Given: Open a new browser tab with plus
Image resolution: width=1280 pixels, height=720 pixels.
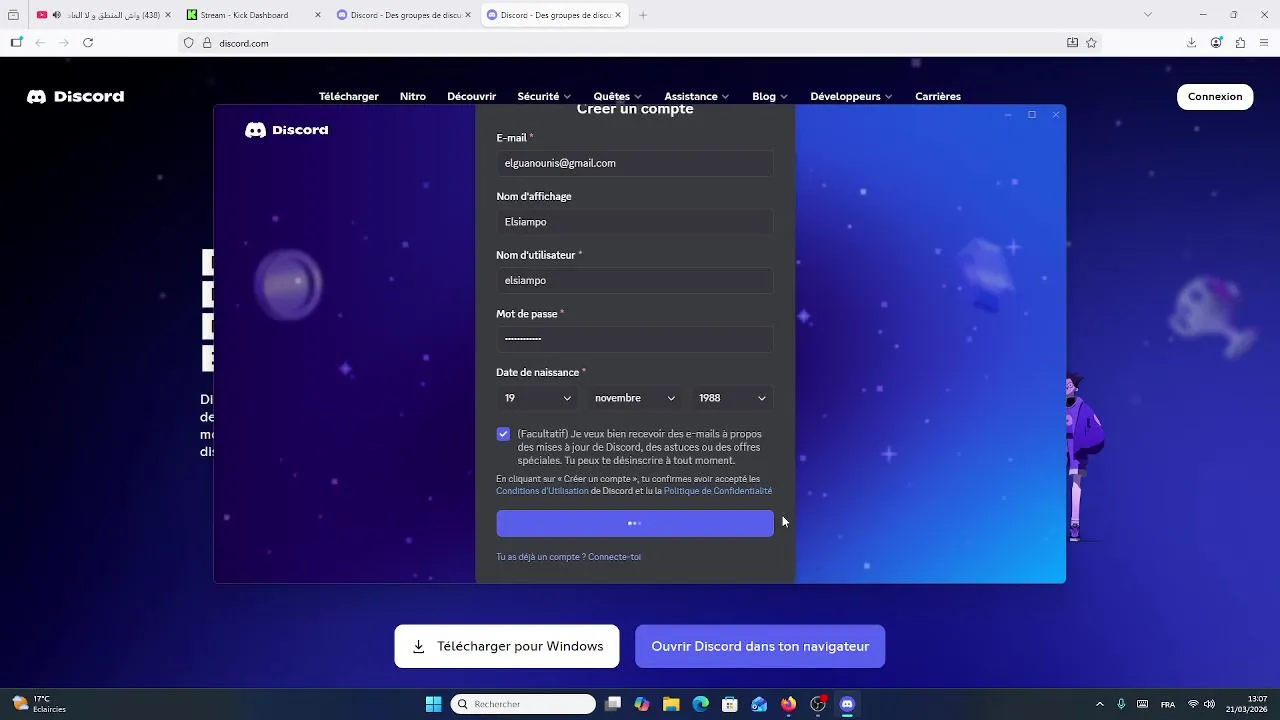Looking at the screenshot, I should pyautogui.click(x=643, y=15).
